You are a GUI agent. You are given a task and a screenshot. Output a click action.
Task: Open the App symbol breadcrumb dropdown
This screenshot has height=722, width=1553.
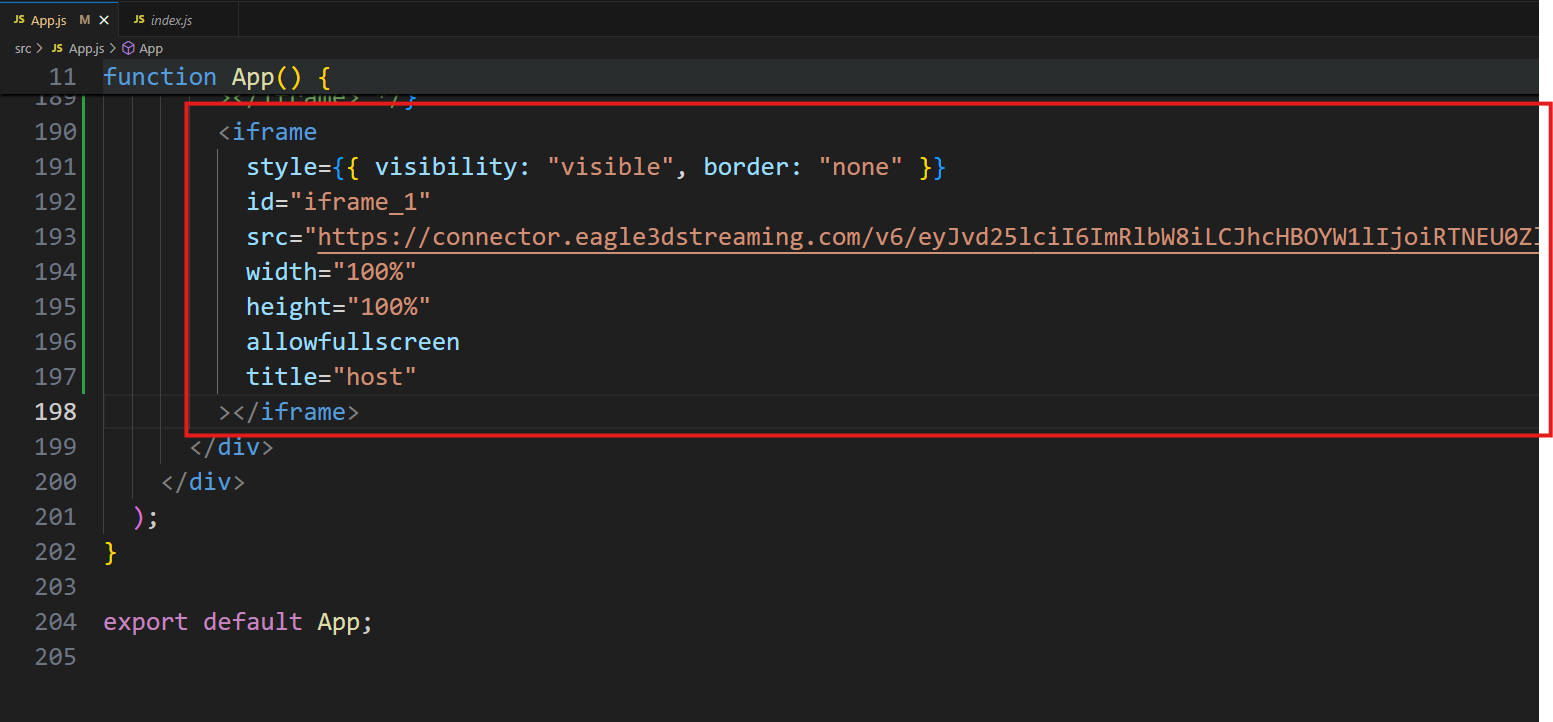(x=151, y=48)
